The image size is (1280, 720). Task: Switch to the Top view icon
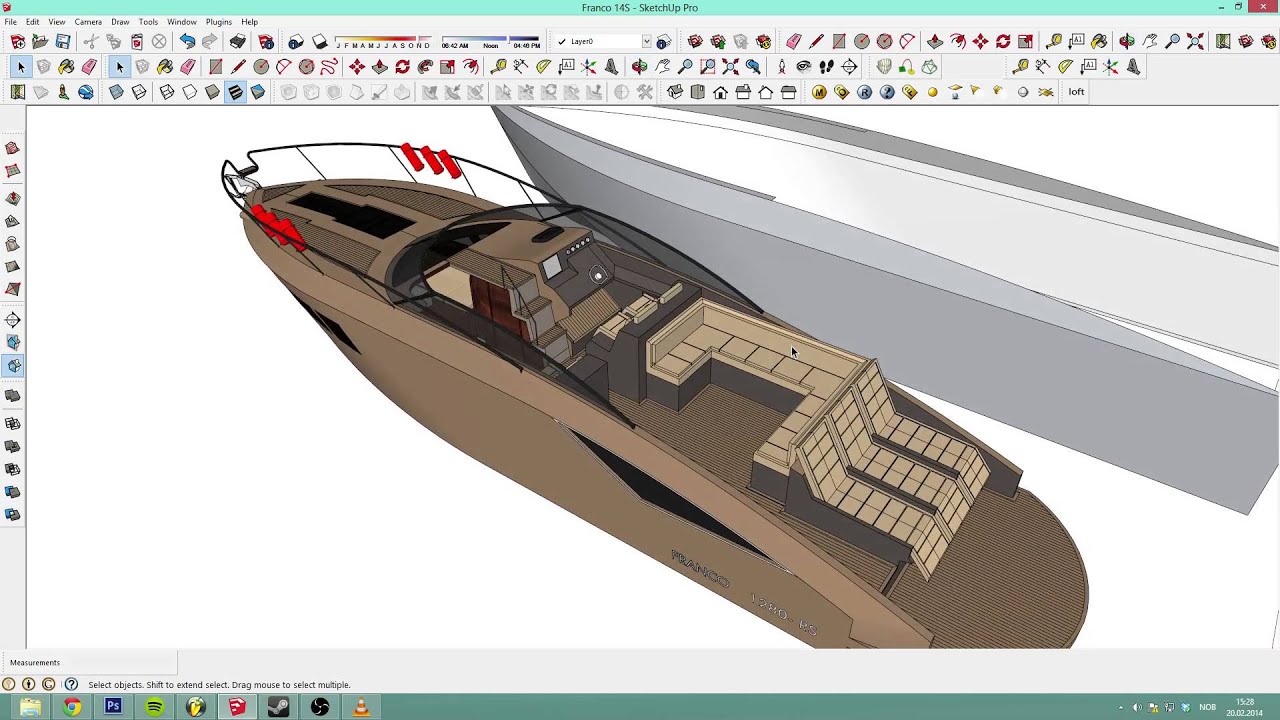698,92
